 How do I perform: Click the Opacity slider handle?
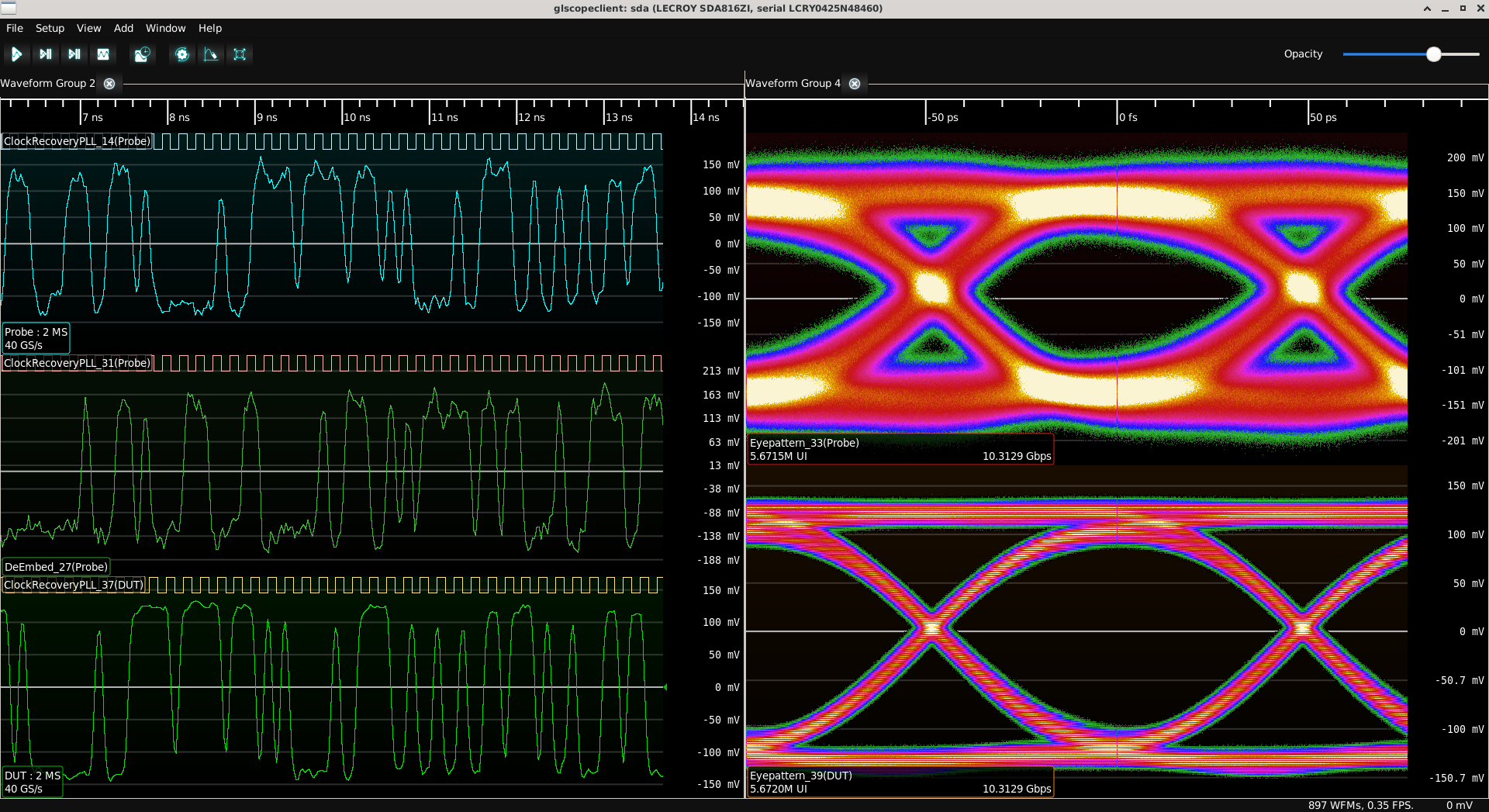coord(1433,54)
